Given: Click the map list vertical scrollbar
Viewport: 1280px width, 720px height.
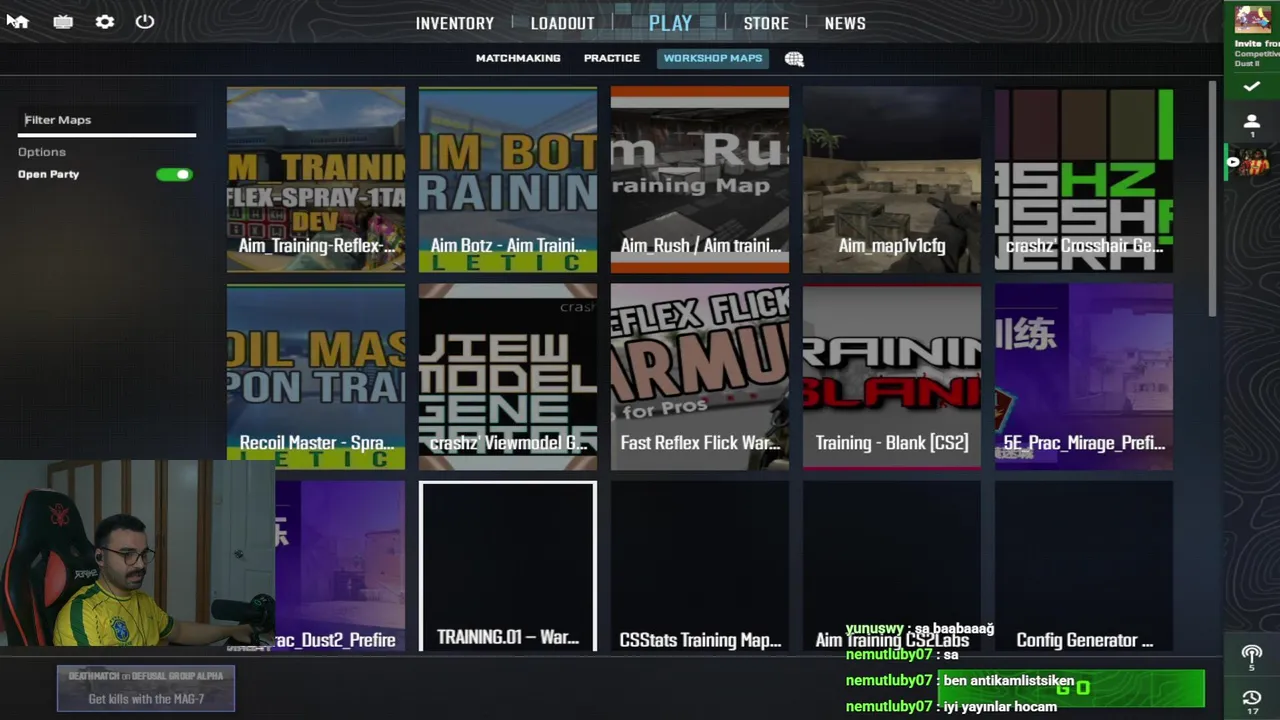Looking at the screenshot, I should [1212, 200].
